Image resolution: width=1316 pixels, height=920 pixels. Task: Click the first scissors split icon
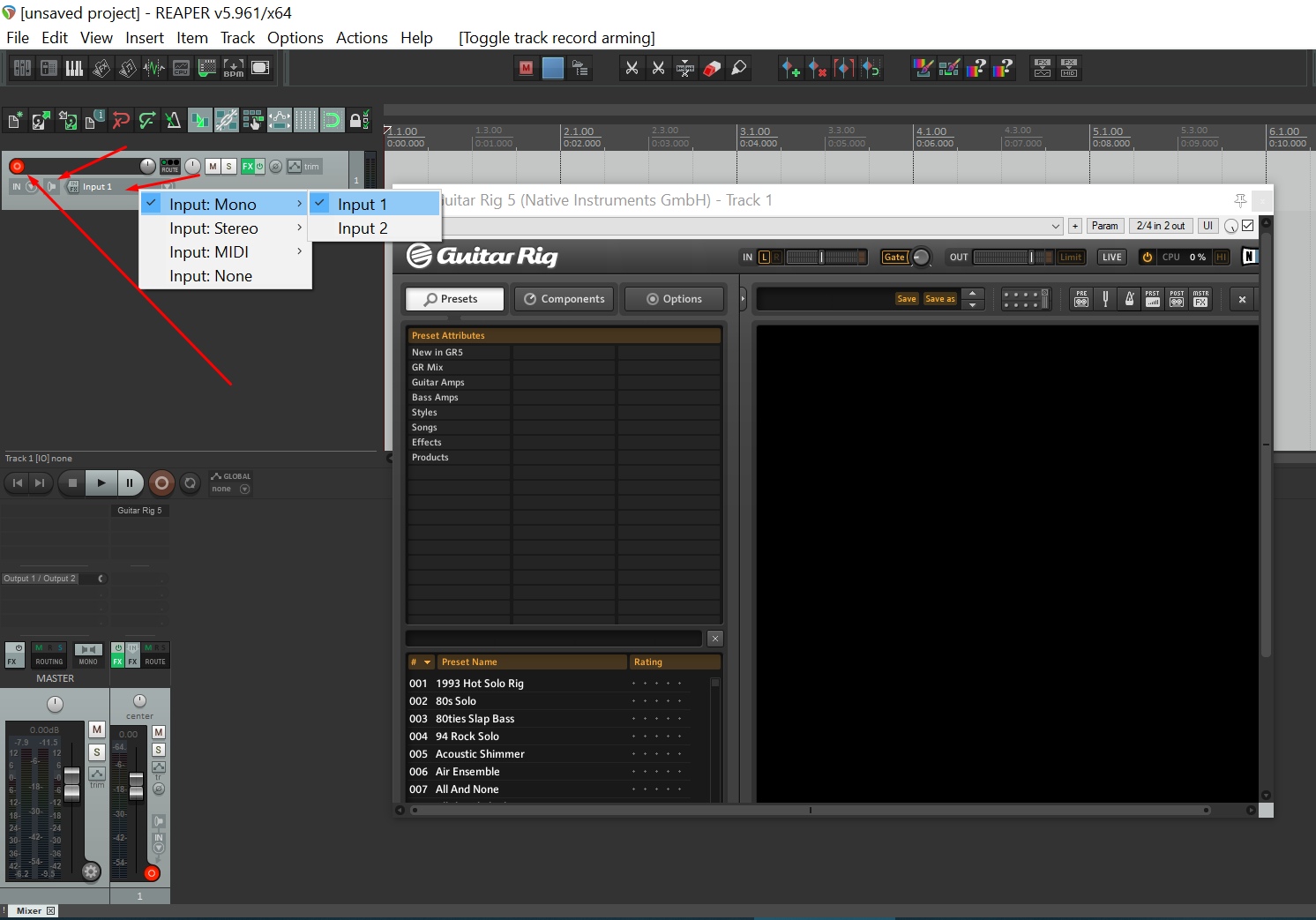[x=632, y=68]
